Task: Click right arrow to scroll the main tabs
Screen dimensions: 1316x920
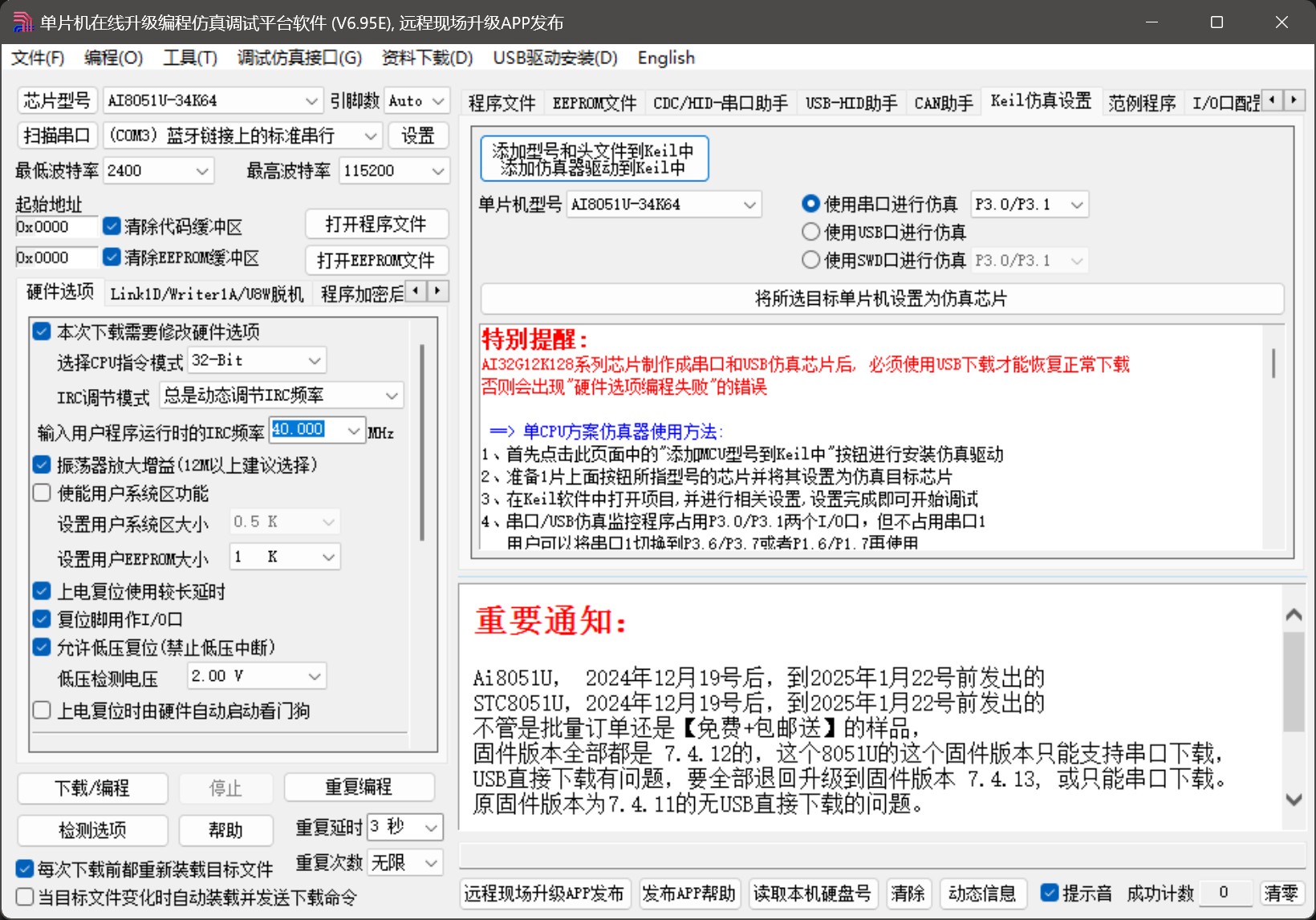Action: 1294,99
